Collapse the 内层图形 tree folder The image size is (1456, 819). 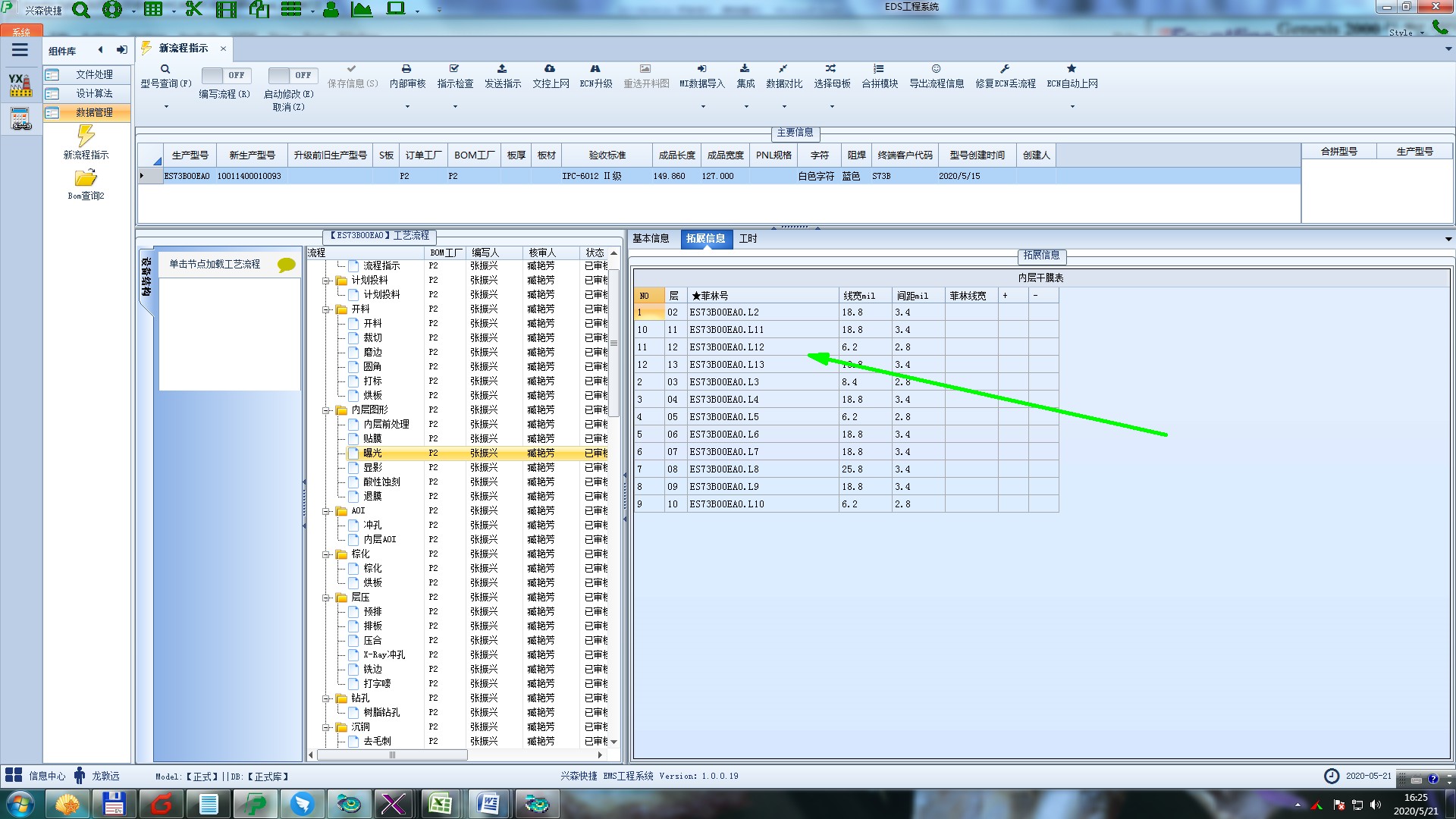click(326, 410)
